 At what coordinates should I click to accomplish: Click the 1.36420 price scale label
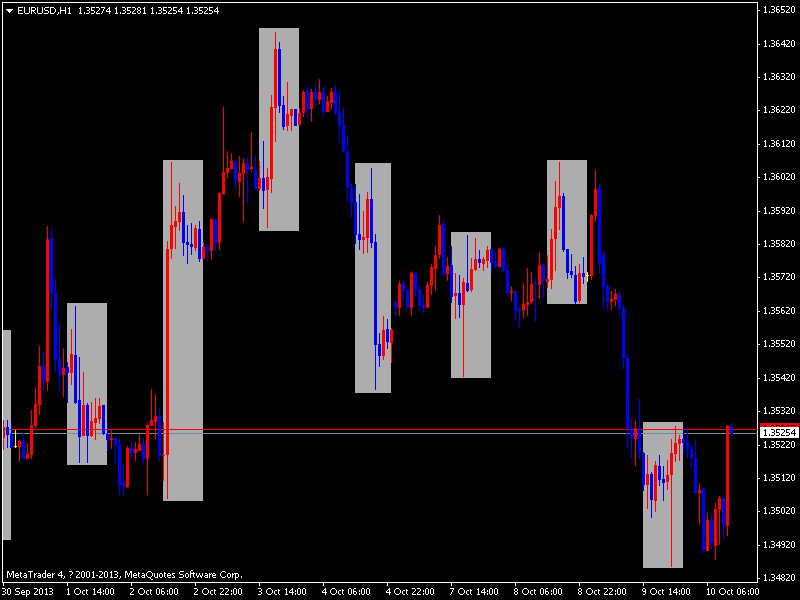pyautogui.click(x=779, y=44)
